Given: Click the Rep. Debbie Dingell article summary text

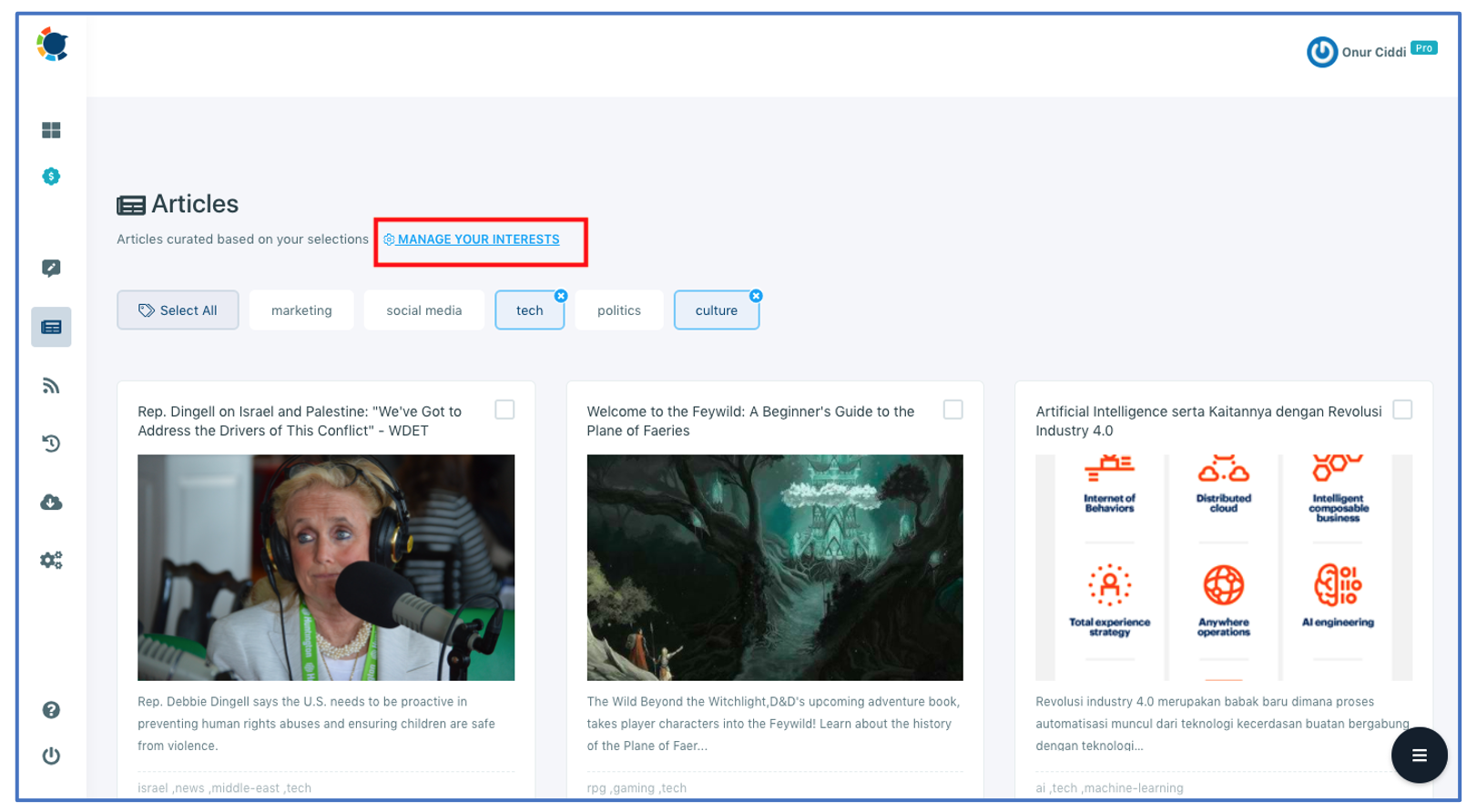Looking at the screenshot, I should pyautogui.click(x=317, y=724).
